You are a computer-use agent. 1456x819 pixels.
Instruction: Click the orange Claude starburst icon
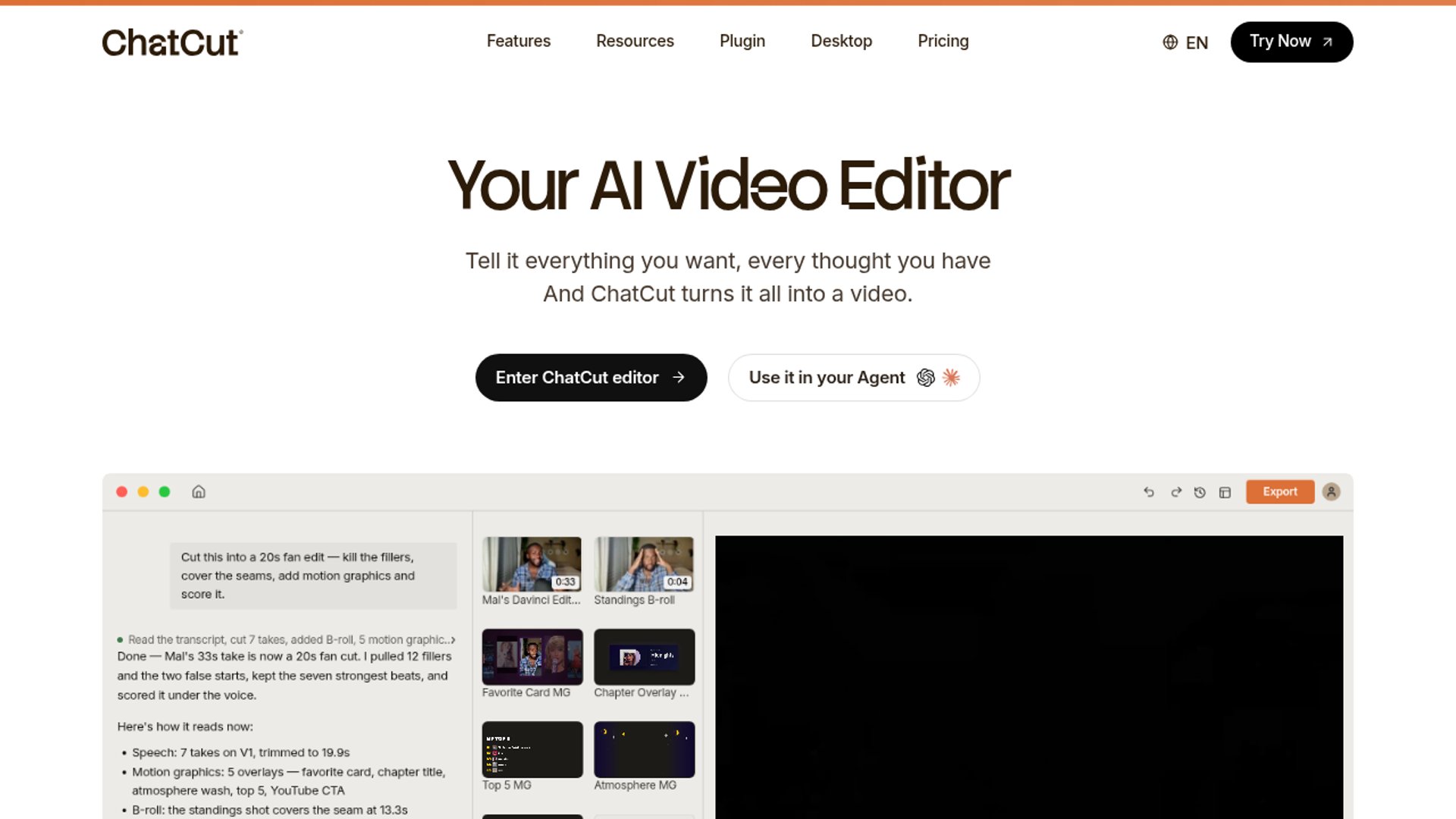pyautogui.click(x=951, y=378)
